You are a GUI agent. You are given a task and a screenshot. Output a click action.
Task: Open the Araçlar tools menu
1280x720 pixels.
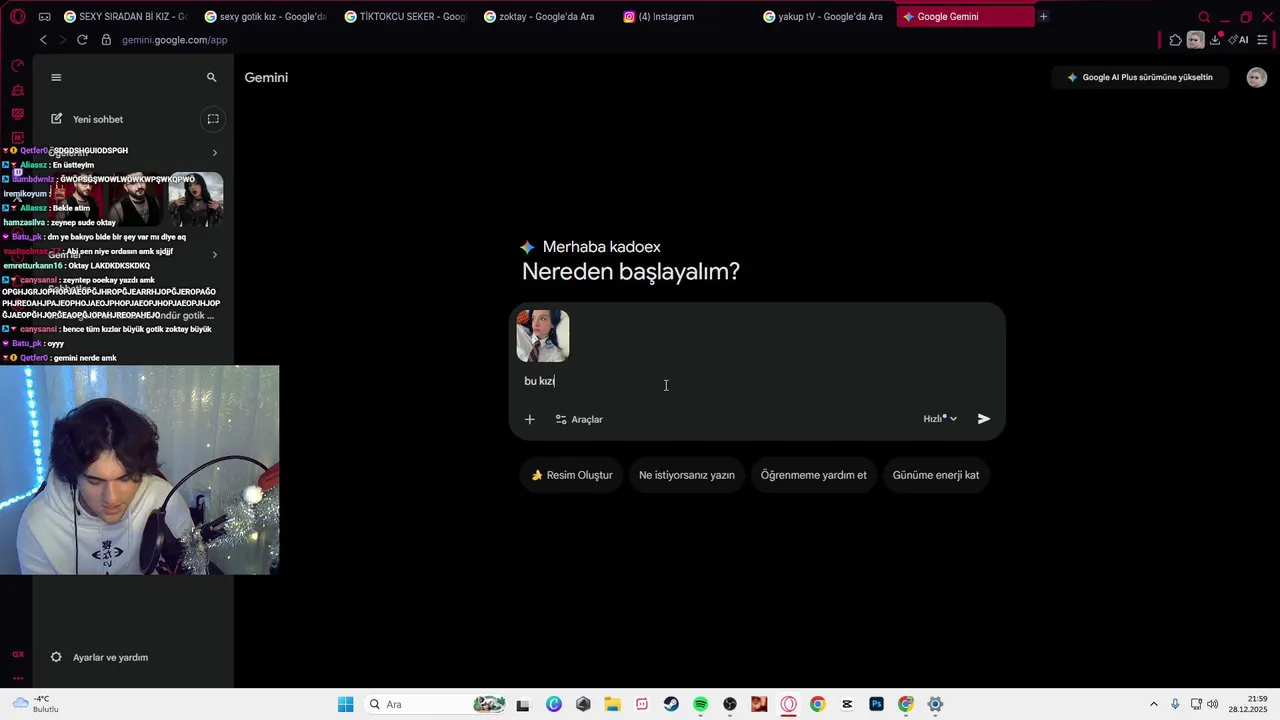coord(579,419)
